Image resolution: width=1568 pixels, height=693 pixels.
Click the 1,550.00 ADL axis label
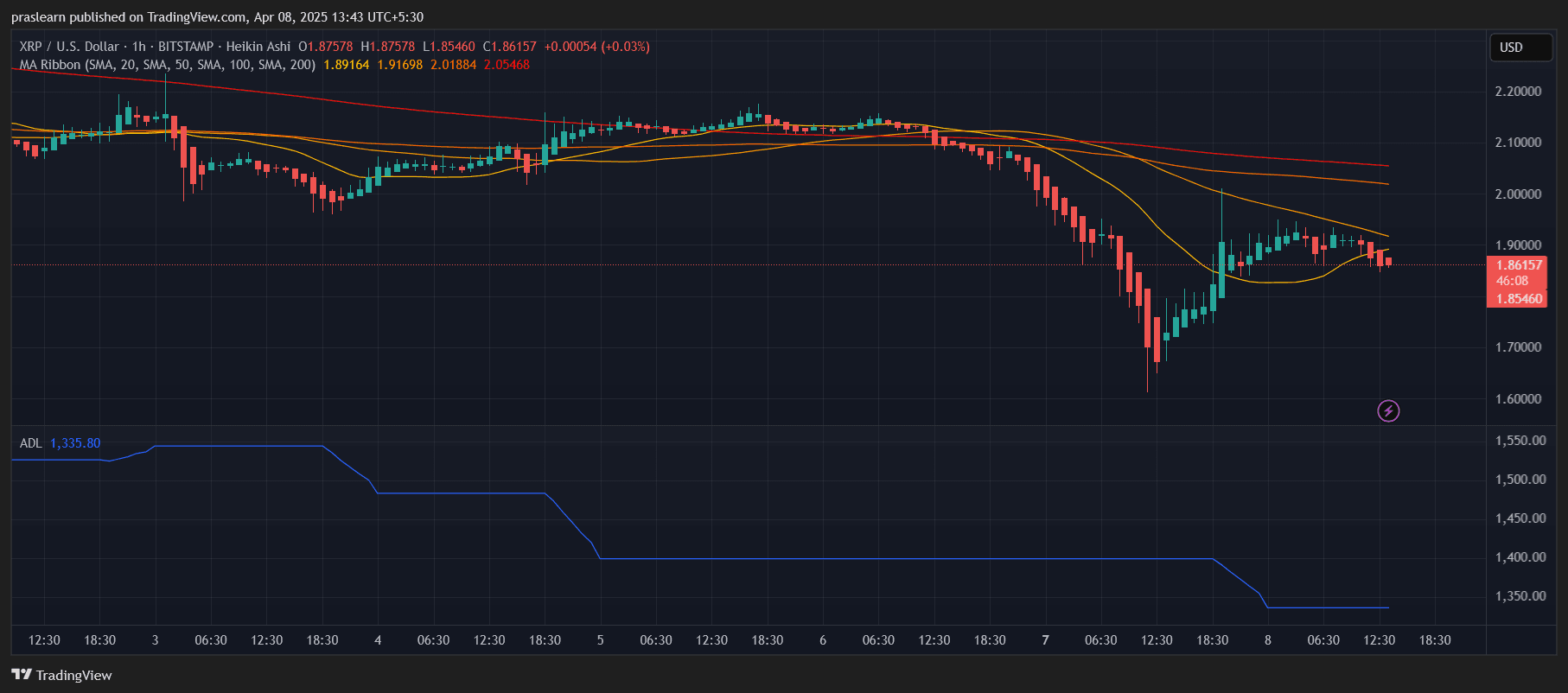point(1521,441)
